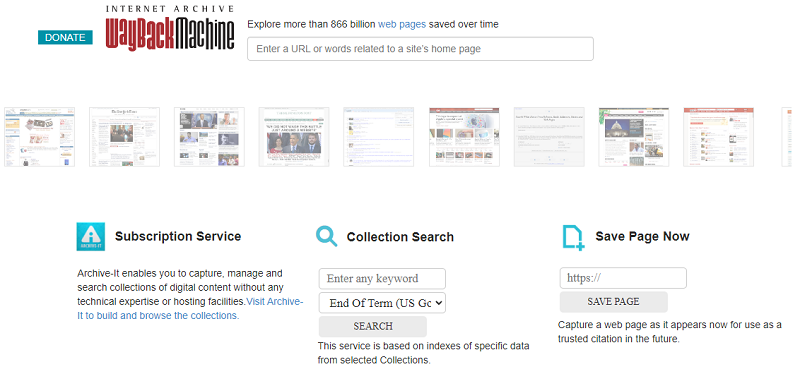Follow the 'web pages' link
Image resolution: width=800 pixels, height=386 pixels.
402,24
